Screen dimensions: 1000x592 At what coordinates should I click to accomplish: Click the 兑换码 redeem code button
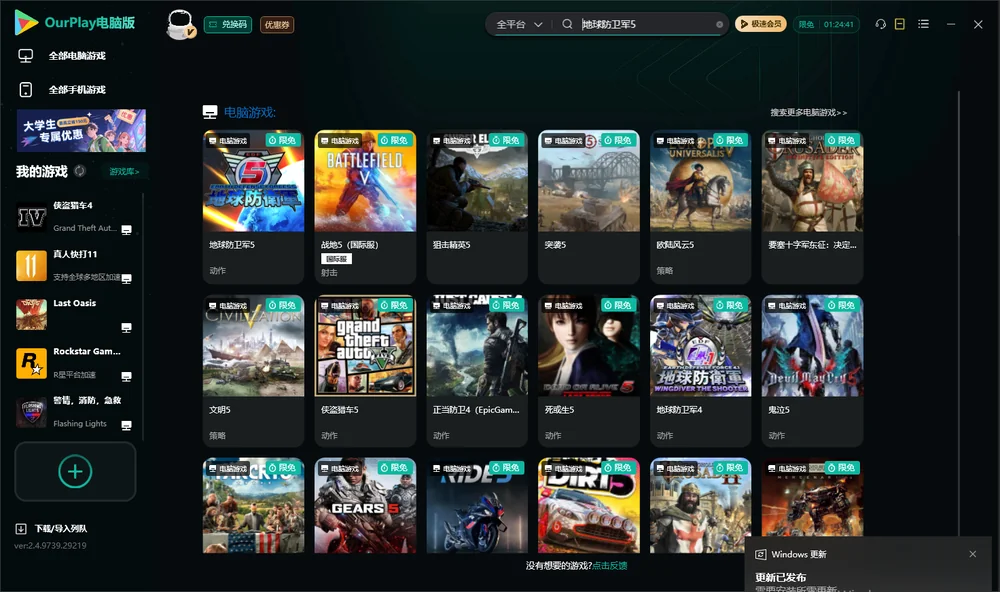228,25
